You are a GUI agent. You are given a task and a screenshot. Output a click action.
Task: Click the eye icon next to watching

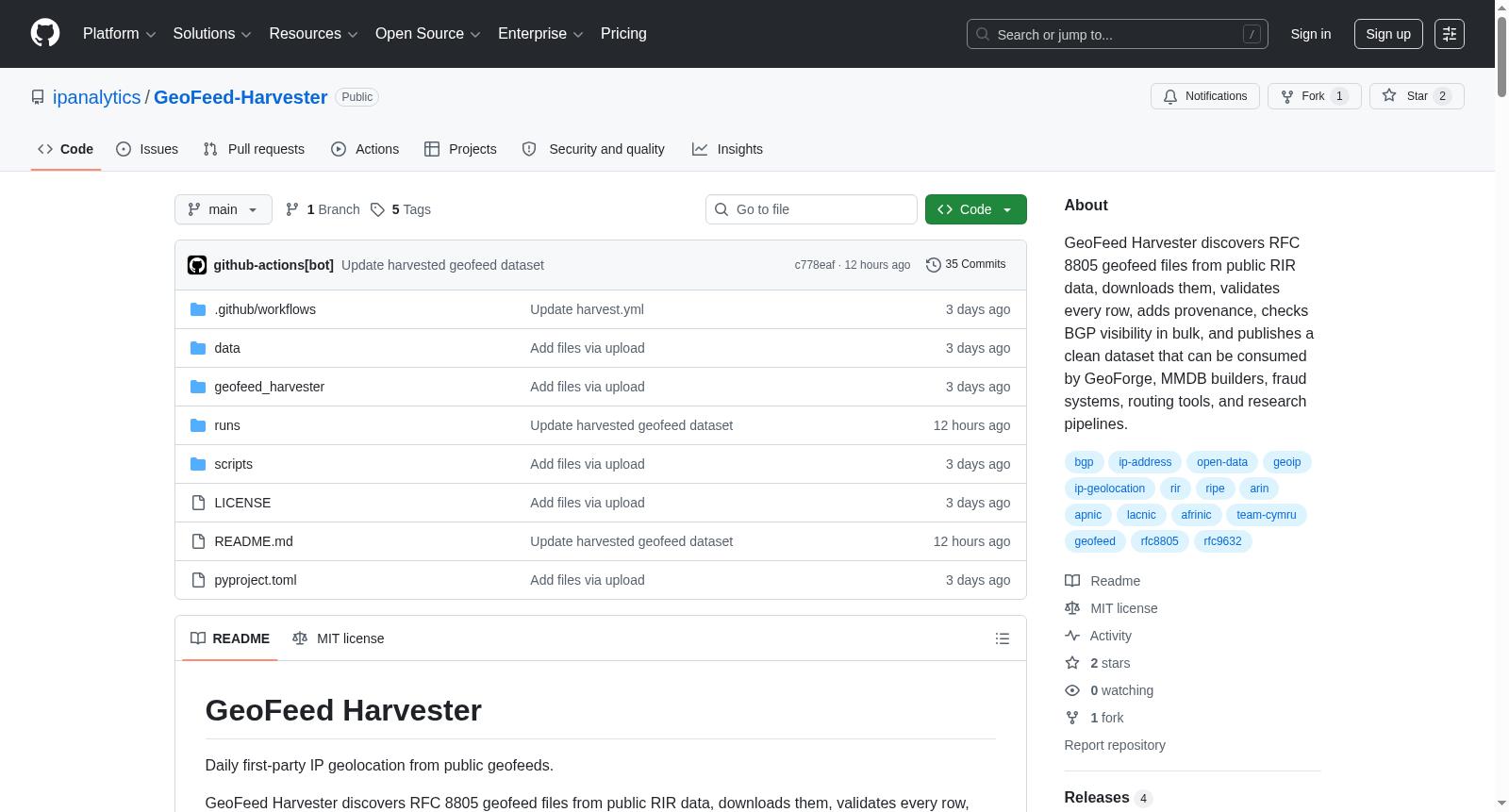click(1072, 690)
